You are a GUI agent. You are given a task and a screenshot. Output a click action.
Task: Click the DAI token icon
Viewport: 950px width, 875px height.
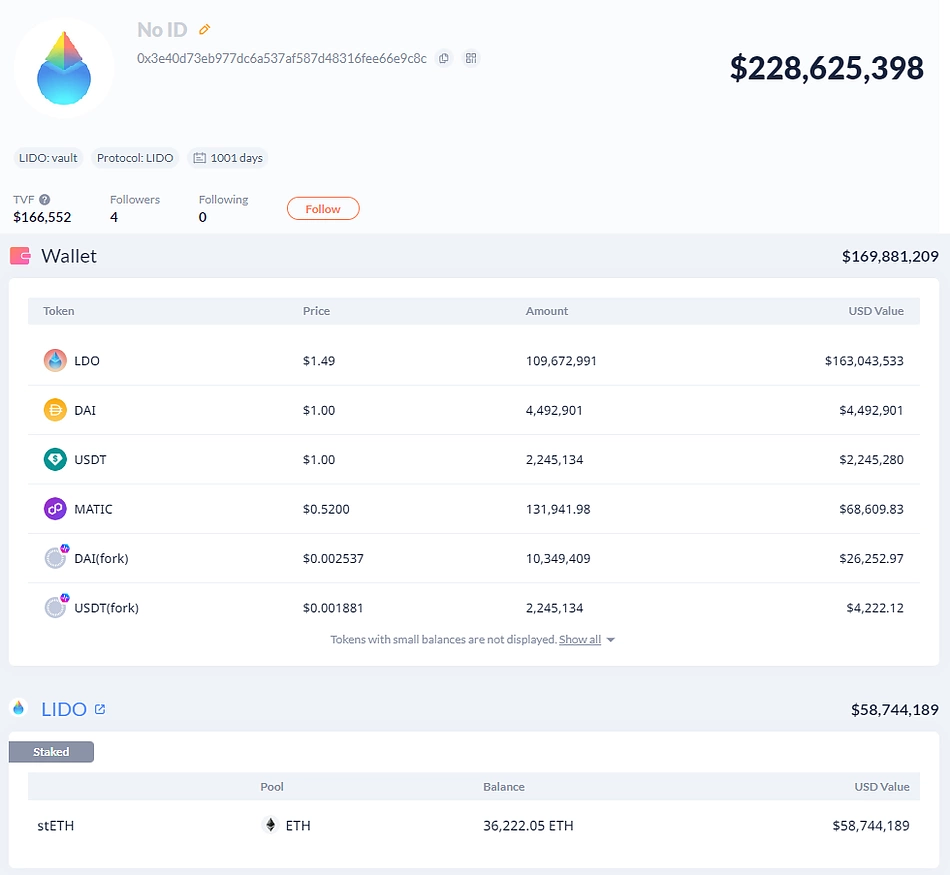coord(55,410)
